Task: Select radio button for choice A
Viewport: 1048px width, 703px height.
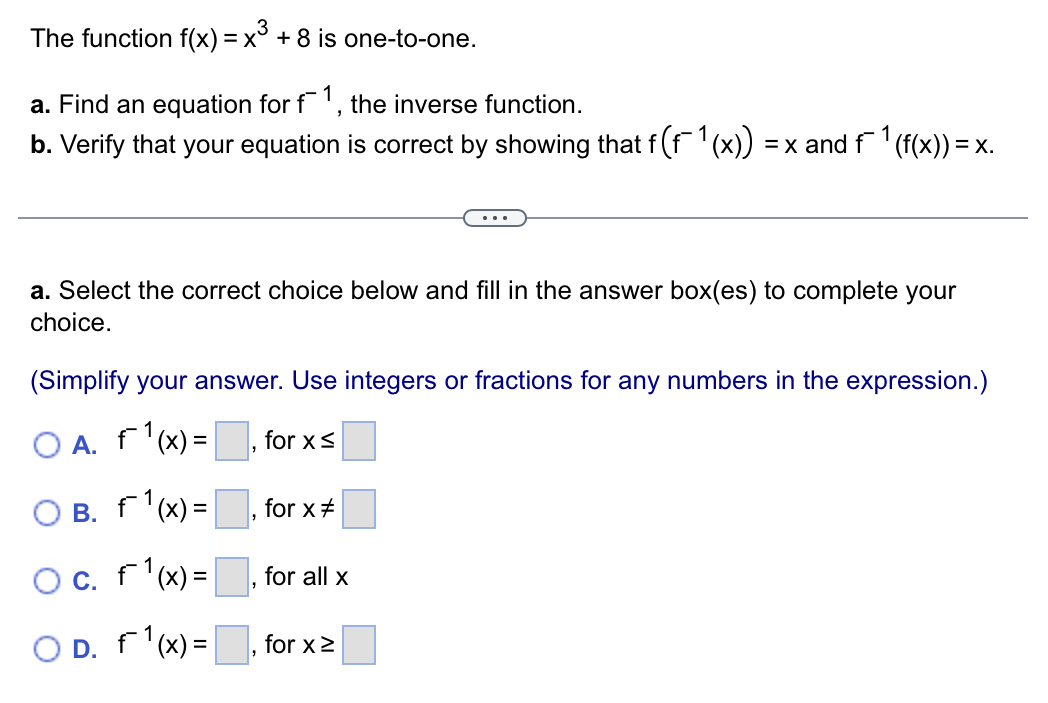Action: coord(45,444)
